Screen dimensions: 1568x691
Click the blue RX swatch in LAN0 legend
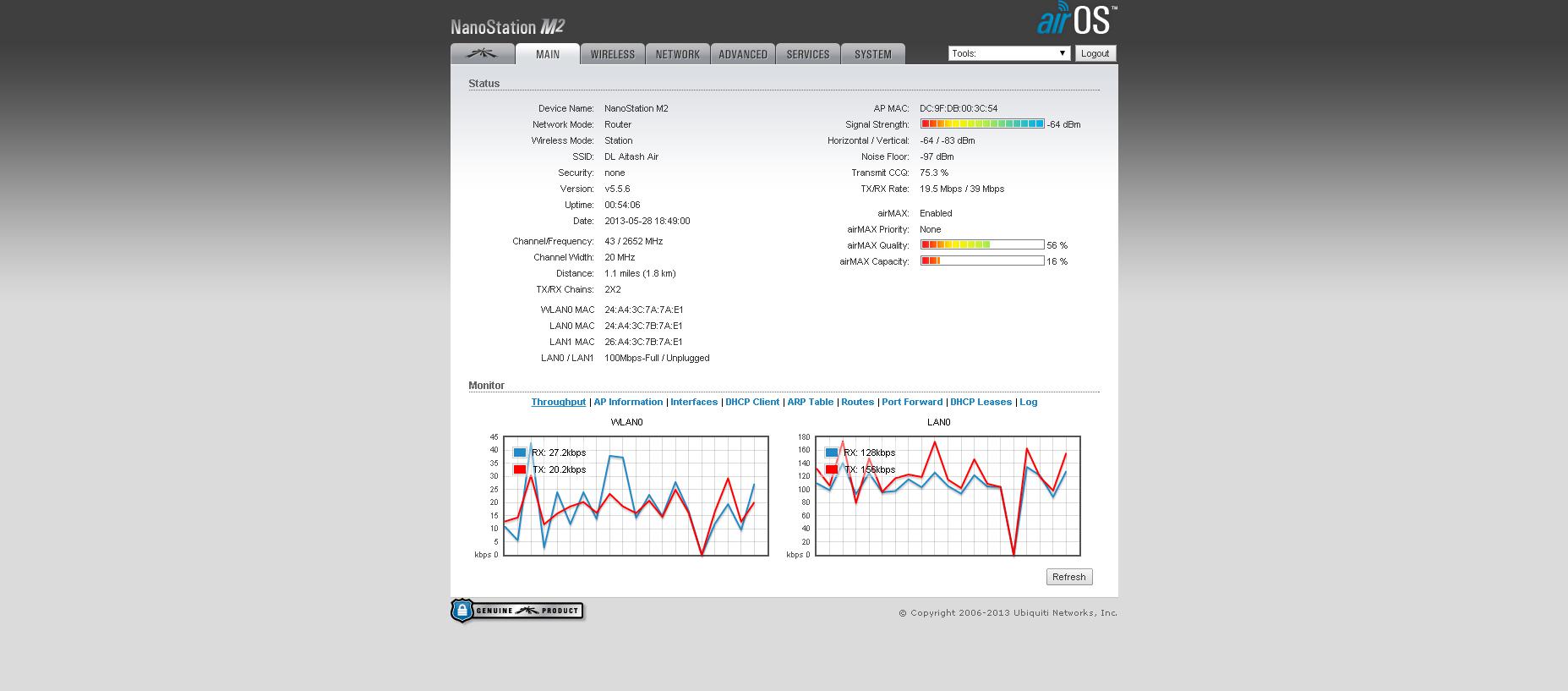click(832, 452)
